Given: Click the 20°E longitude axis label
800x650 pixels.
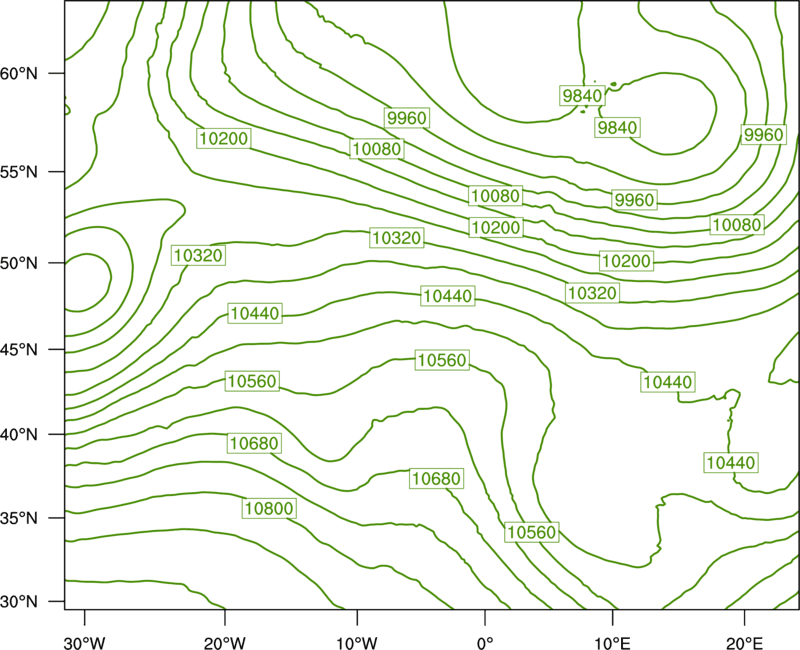Looking at the screenshot, I should (744, 643).
